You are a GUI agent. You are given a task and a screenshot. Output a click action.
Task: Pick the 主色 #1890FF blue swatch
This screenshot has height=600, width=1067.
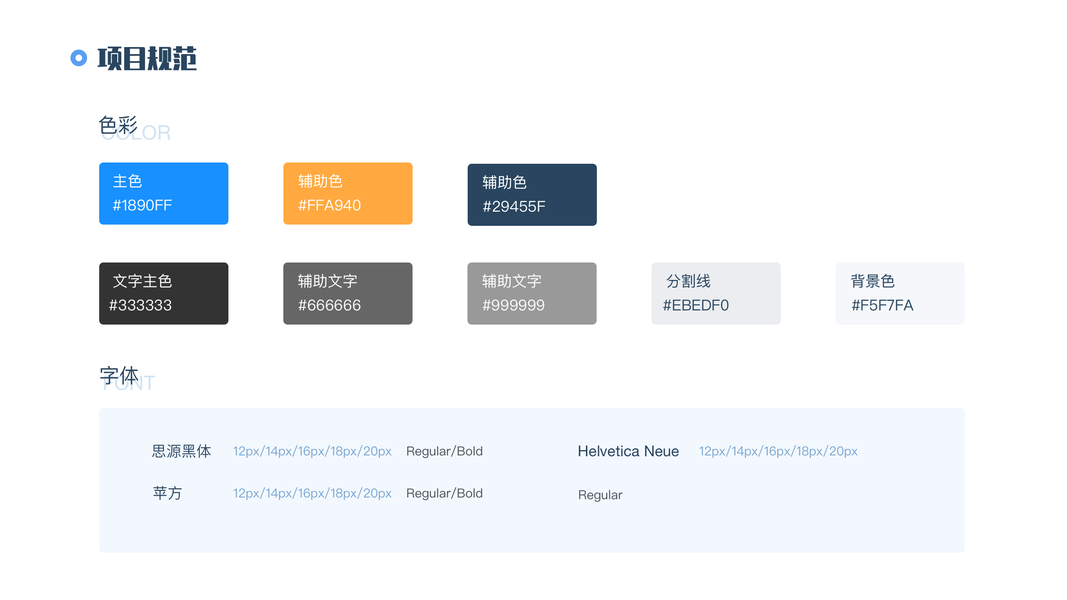click(164, 193)
